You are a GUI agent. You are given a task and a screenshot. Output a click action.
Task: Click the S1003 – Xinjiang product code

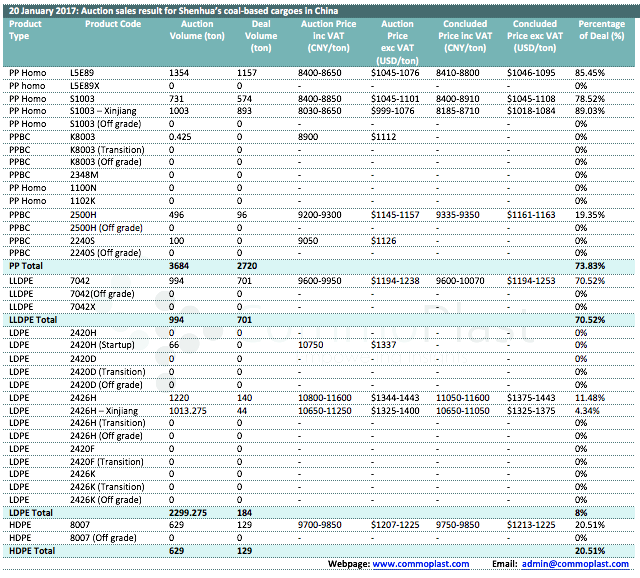106,111
